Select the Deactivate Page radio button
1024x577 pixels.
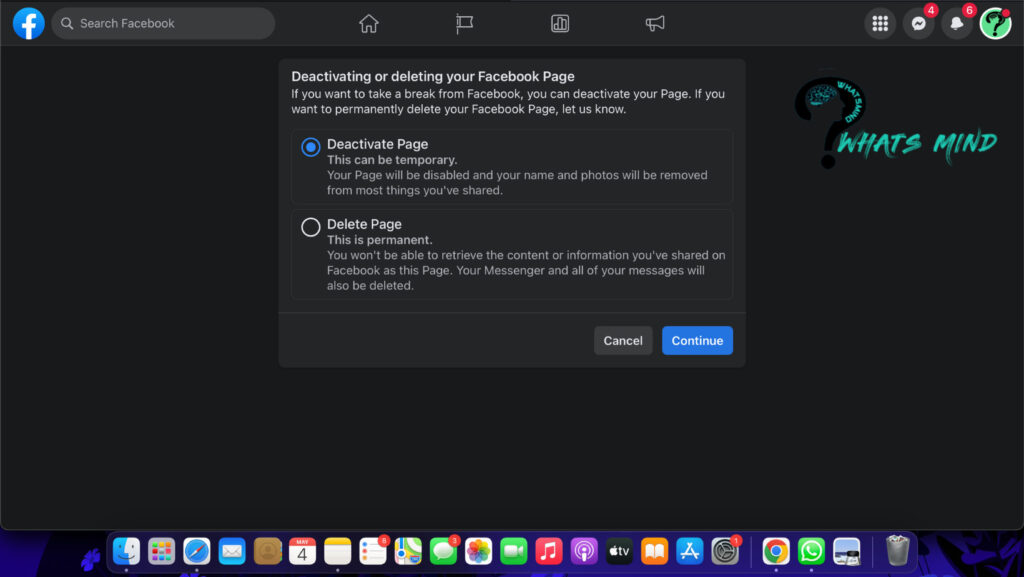pyautogui.click(x=311, y=146)
